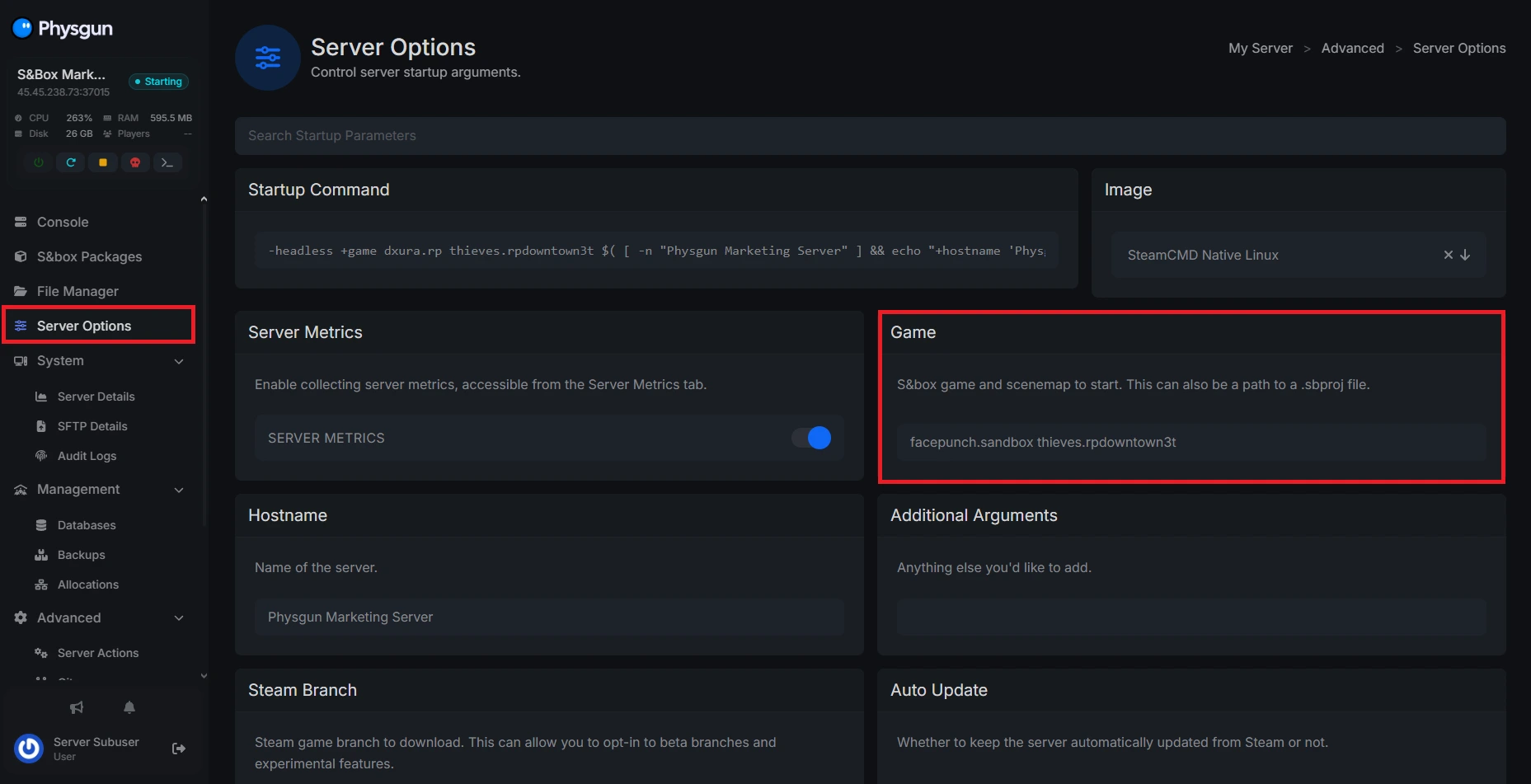Click the sliders icon beside Server Options title

[x=268, y=58]
